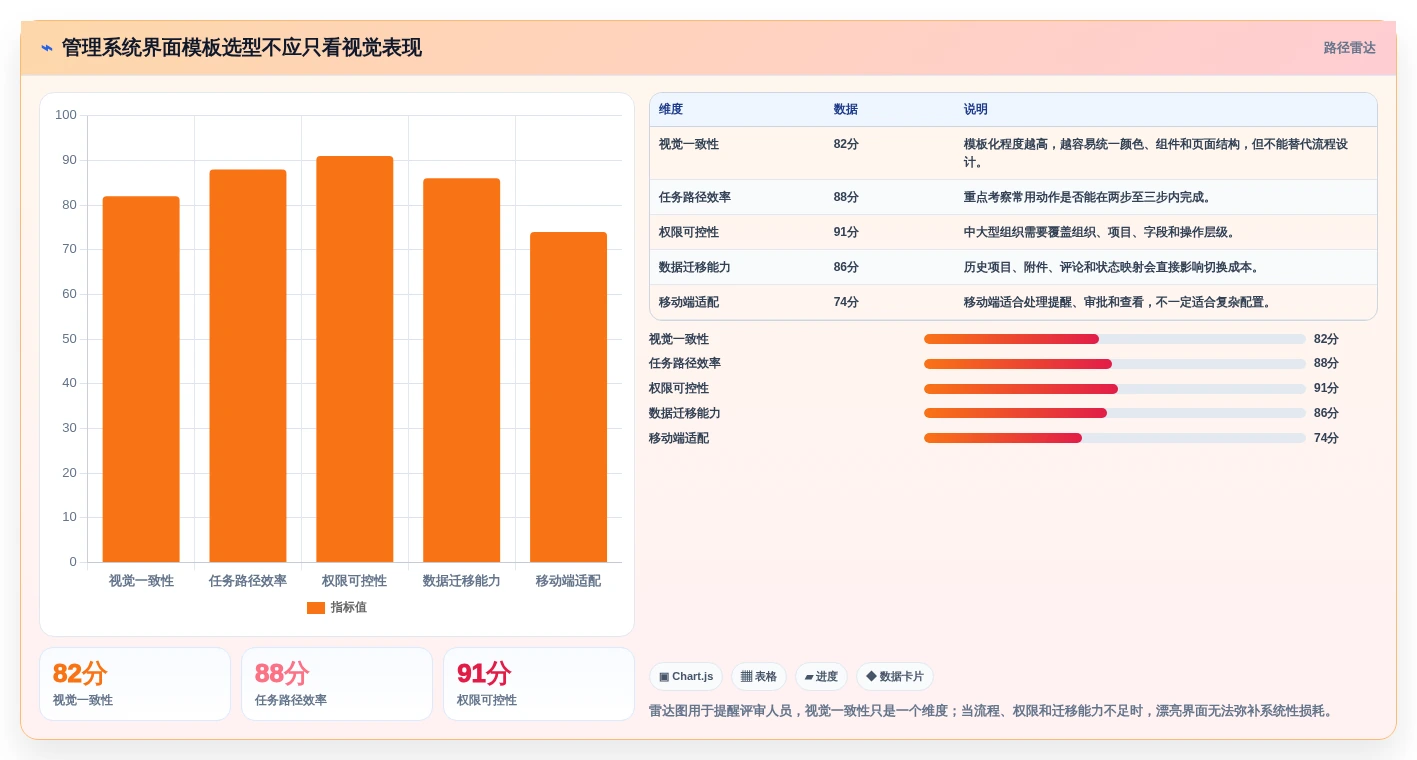Screen dimensions: 1417x760
Task: Click the 视觉一致性 x-axis label
Action: pyautogui.click(x=141, y=581)
